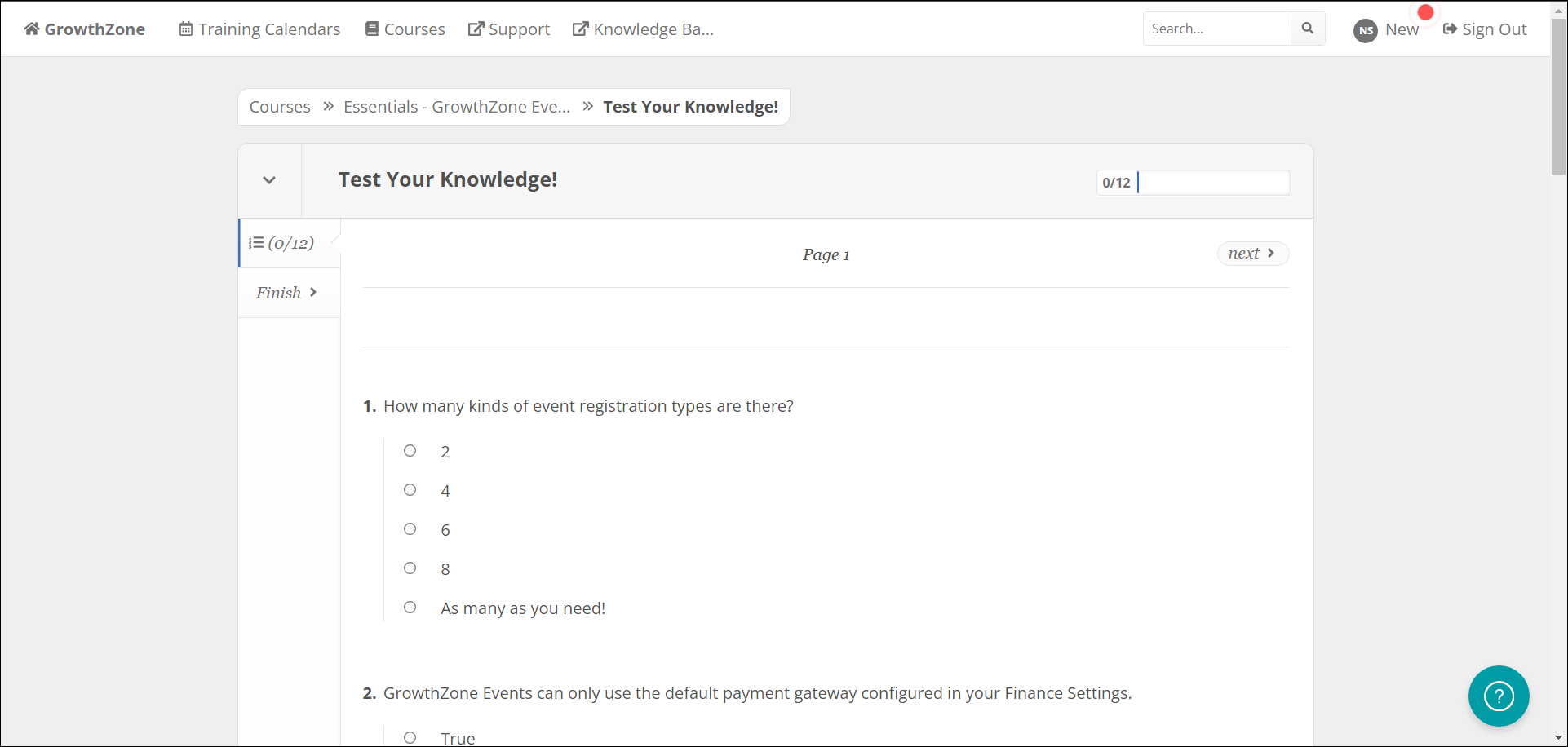Click into the Search text field

[1216, 29]
